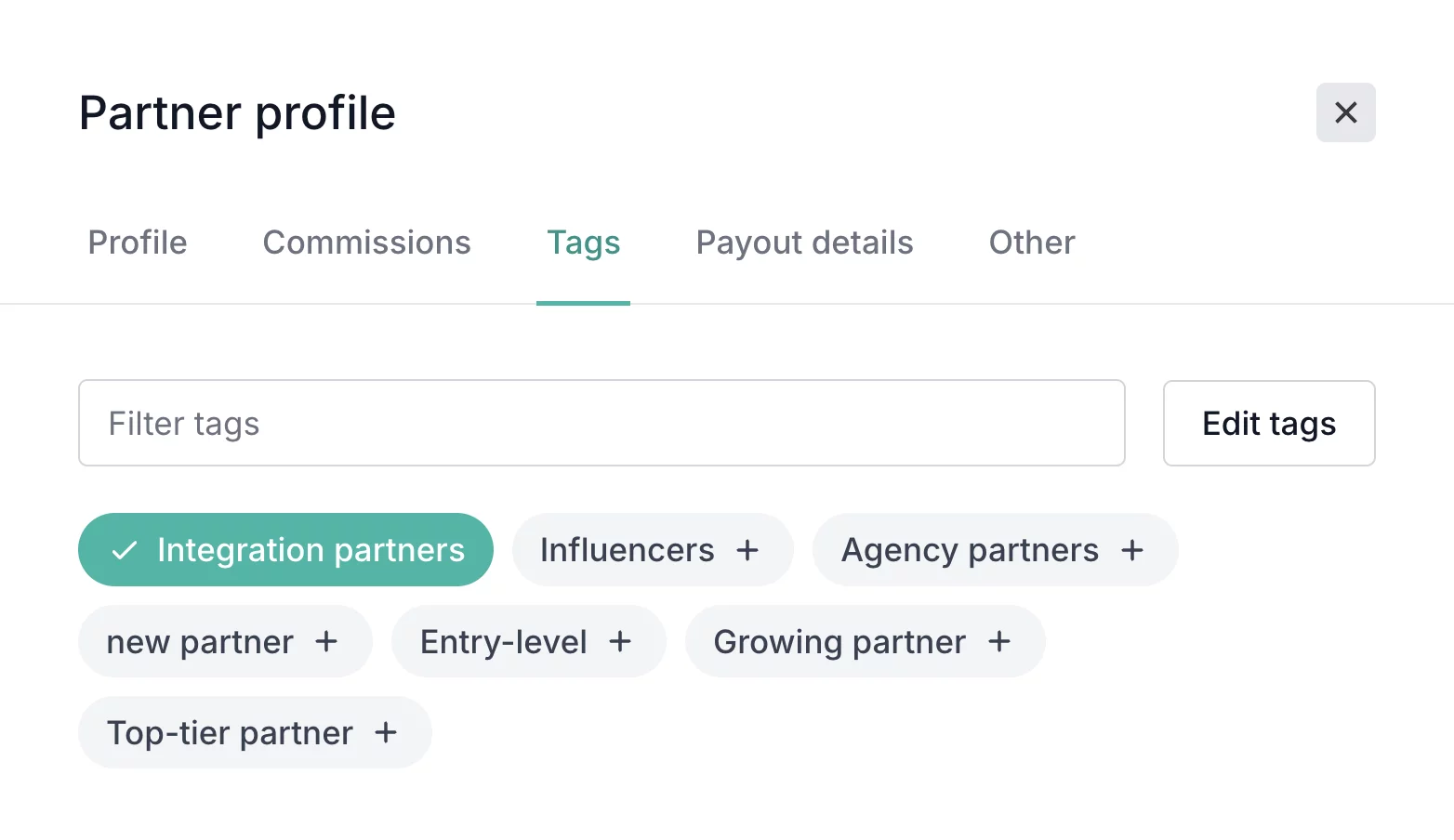Focus the Filter tags input field
The height and width of the screenshot is (840, 1454).
click(x=601, y=423)
